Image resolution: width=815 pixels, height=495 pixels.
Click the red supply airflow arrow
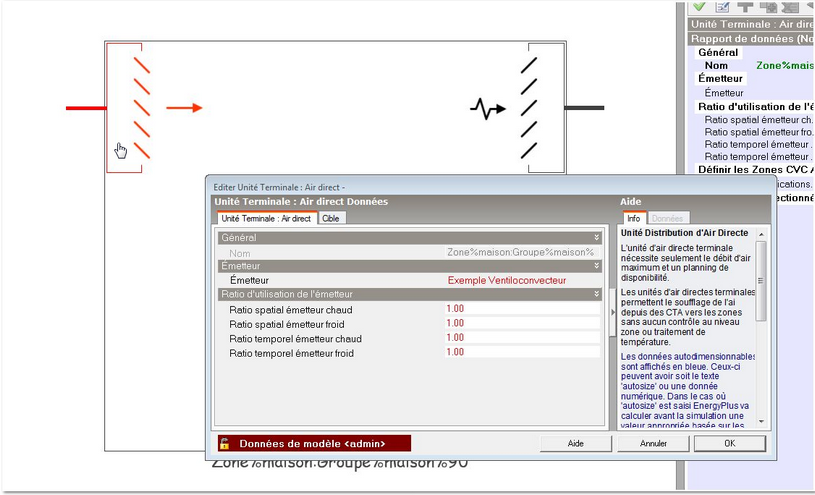pyautogui.click(x=184, y=108)
